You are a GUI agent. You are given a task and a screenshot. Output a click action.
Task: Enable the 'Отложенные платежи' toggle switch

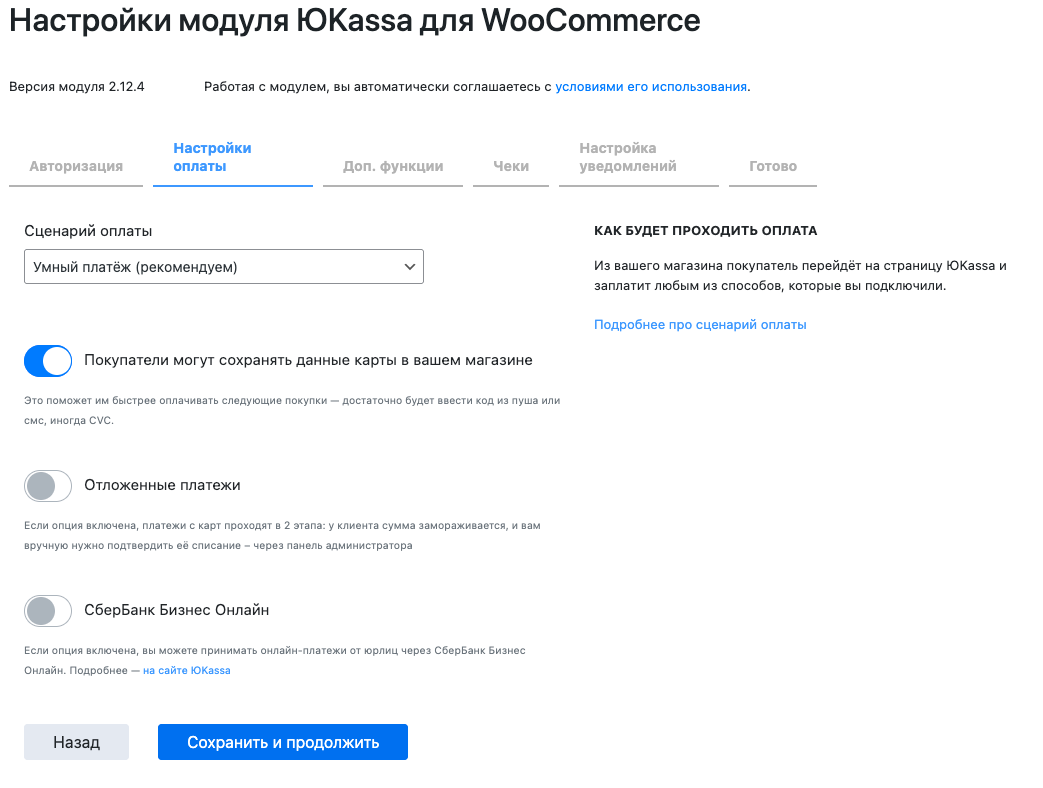[x=48, y=486]
